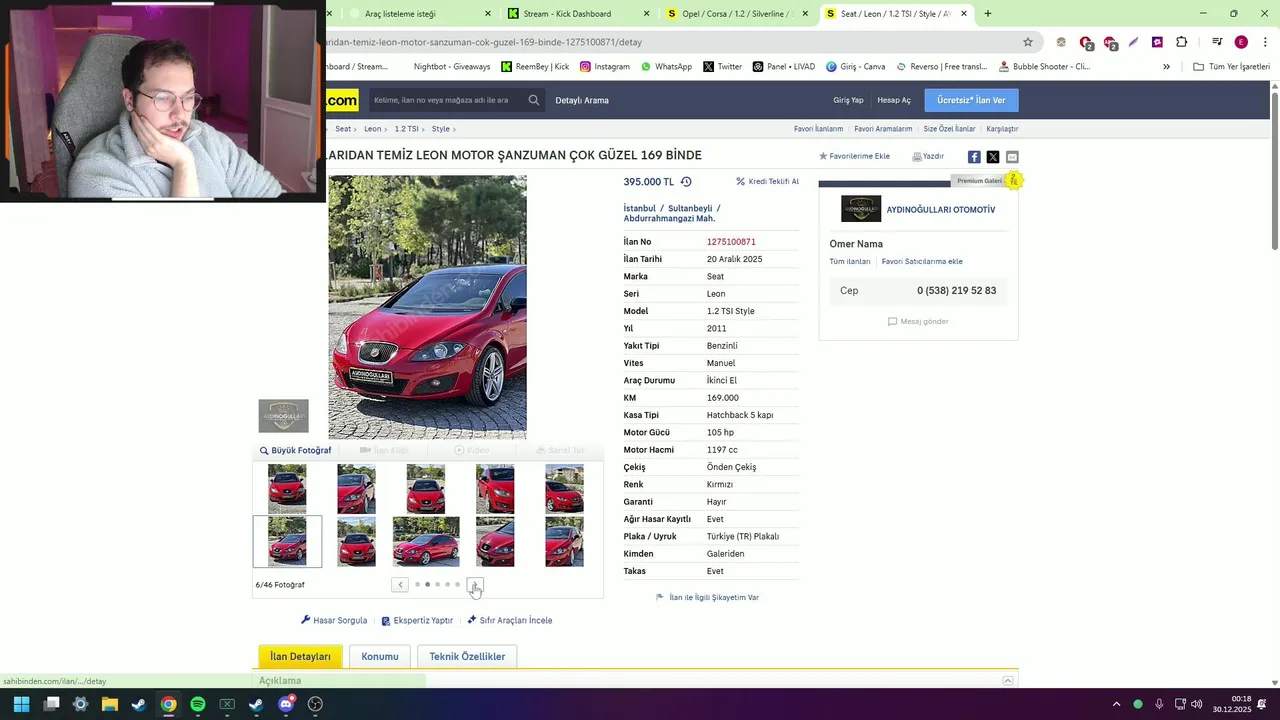1280x720 pixels.
Task: Open Panel • LIVAD bookmark
Action: tap(784, 67)
